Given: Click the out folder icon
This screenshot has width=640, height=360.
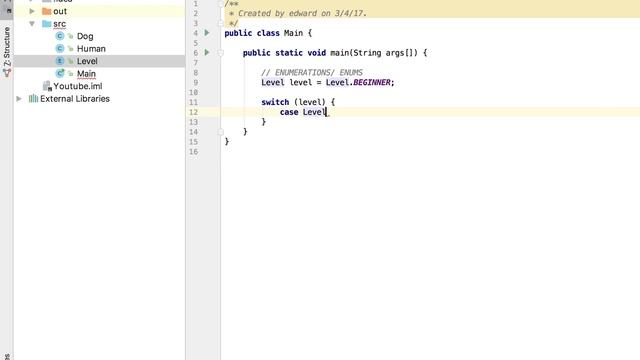Looking at the screenshot, I should (47, 11).
